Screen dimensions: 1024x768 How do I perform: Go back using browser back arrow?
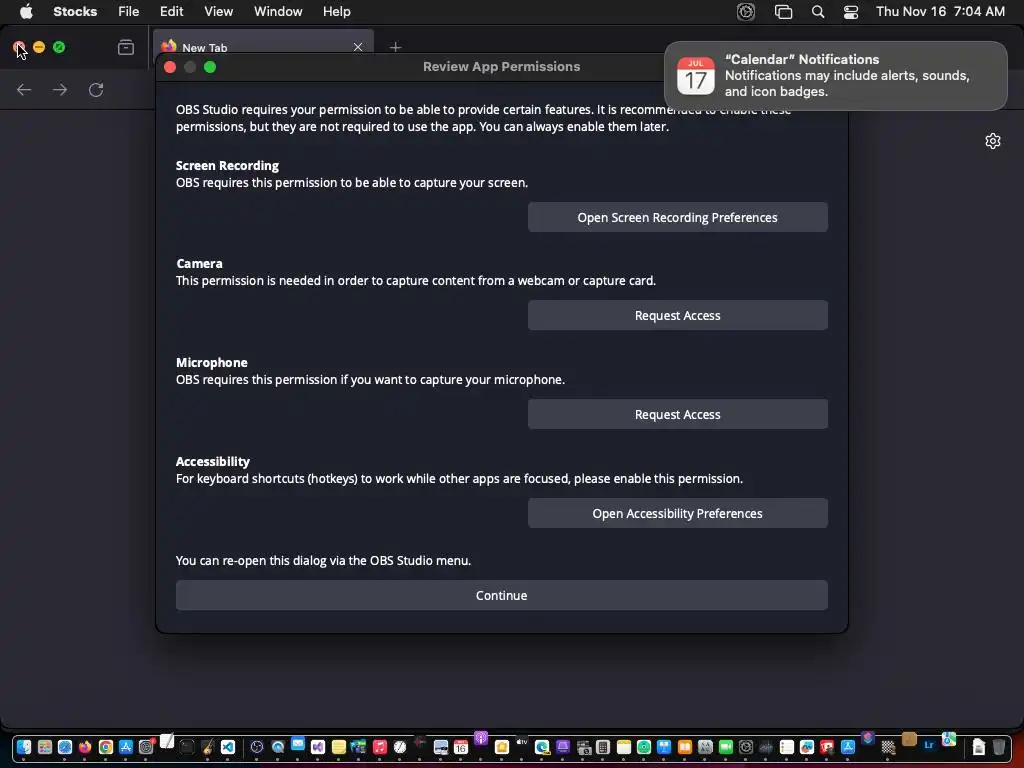24,89
